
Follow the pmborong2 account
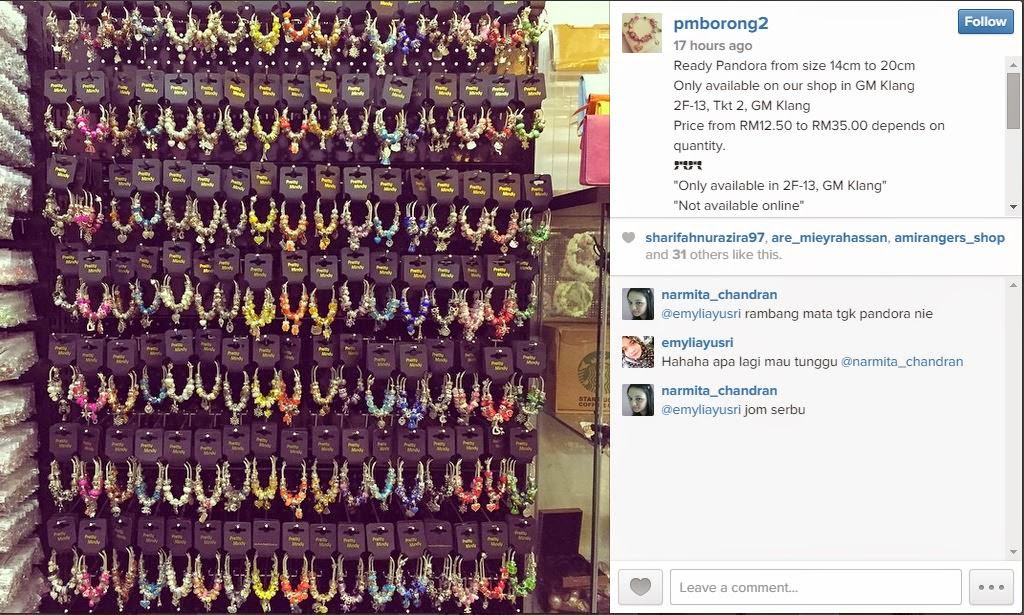point(985,22)
